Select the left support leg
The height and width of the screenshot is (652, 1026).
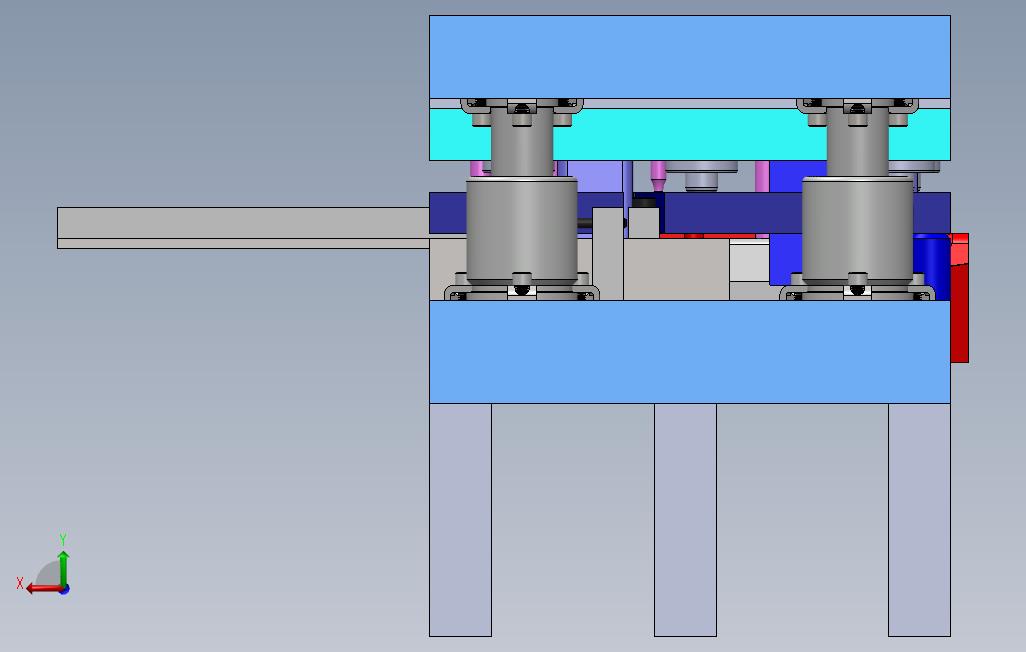(460, 520)
